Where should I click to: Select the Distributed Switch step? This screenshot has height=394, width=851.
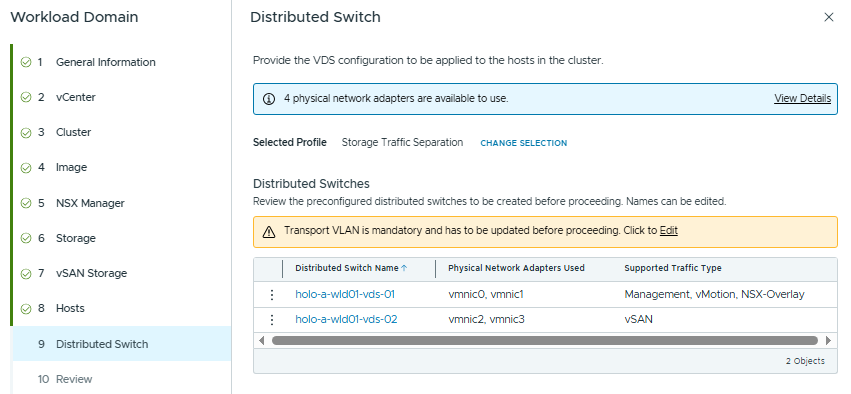[122, 344]
